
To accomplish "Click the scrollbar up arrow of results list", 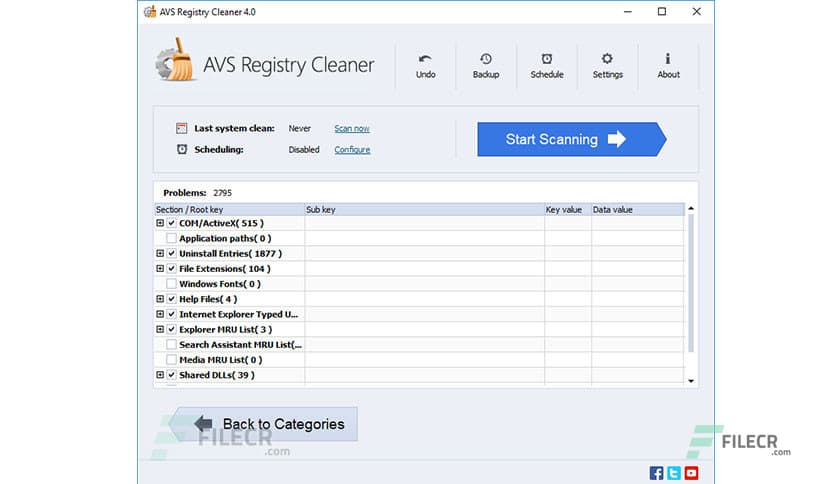I will (x=691, y=208).
